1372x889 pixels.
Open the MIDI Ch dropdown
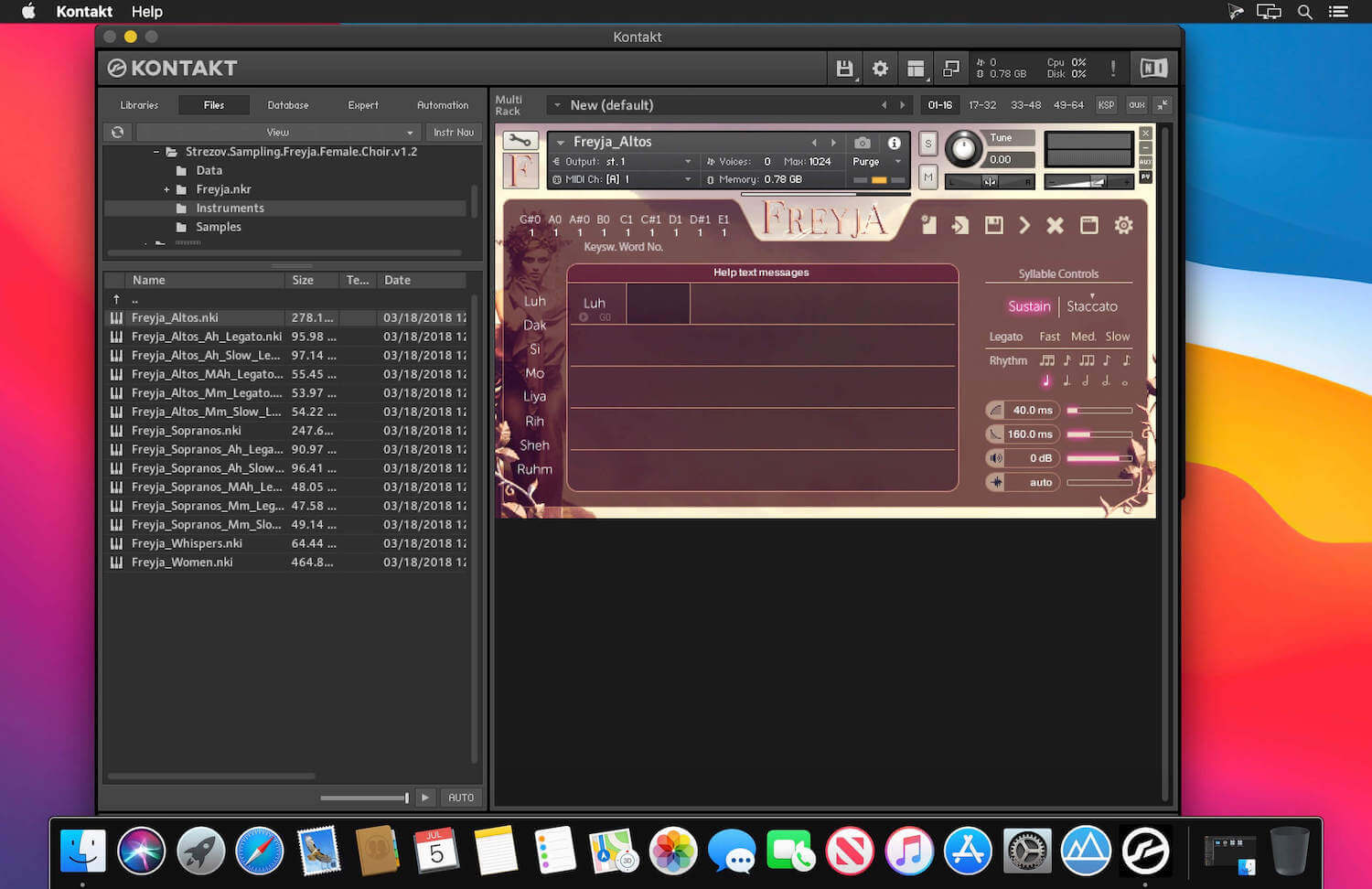pyautogui.click(x=622, y=179)
